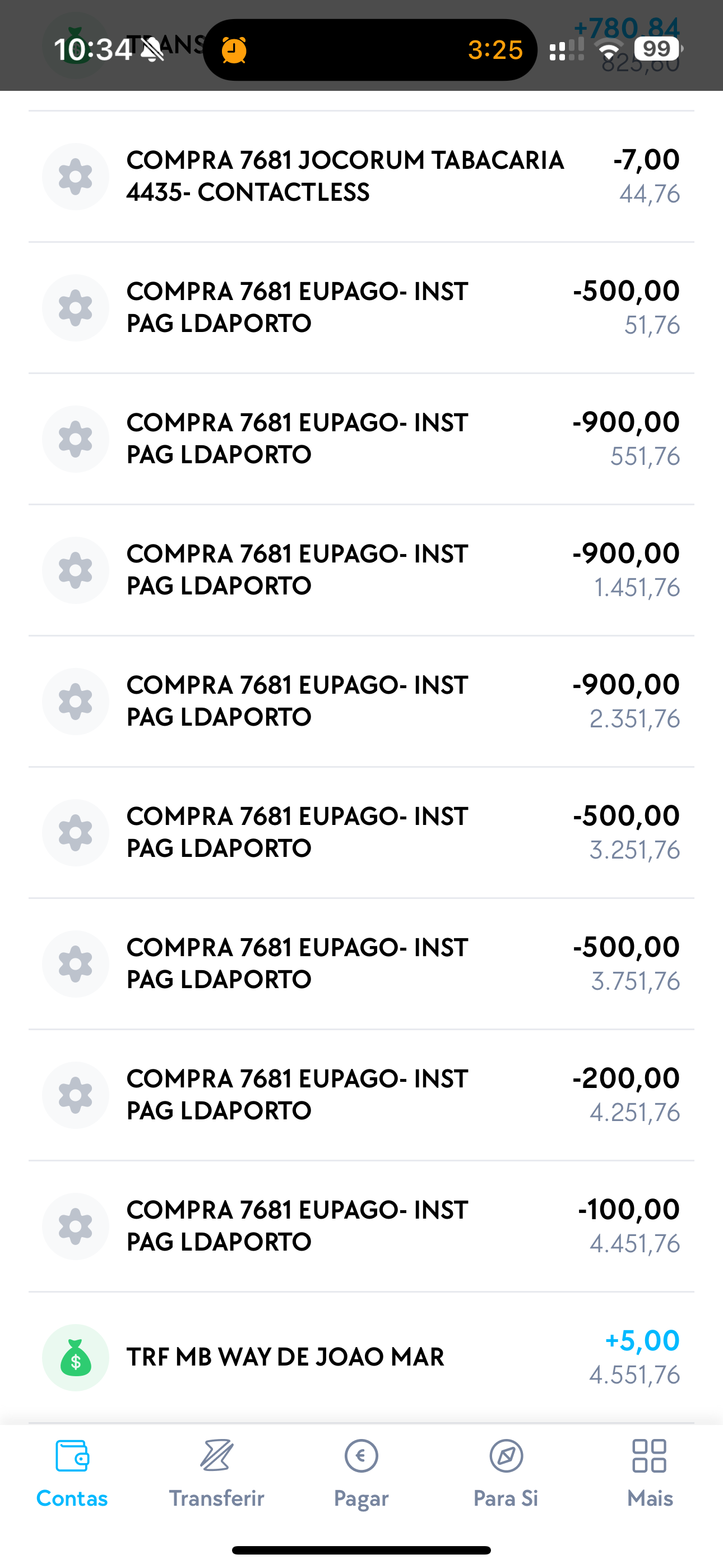
Task: Tap the orange alarm clock icon
Action: (234, 50)
